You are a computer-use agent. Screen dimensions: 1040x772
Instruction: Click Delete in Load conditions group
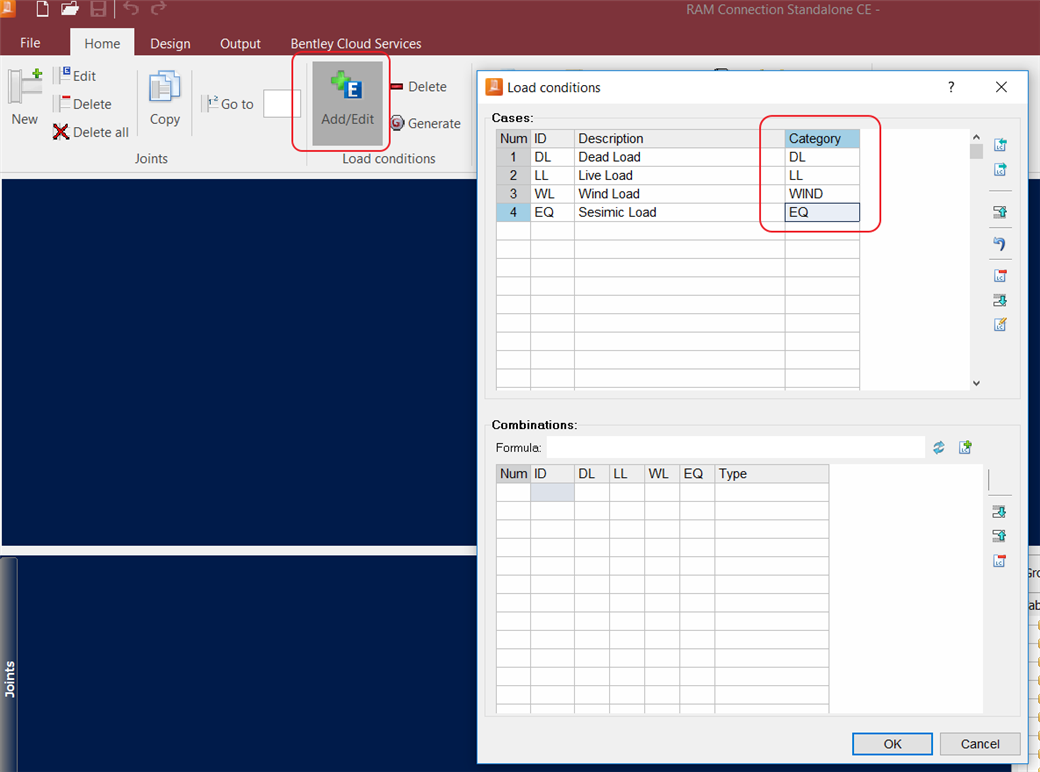(x=419, y=87)
